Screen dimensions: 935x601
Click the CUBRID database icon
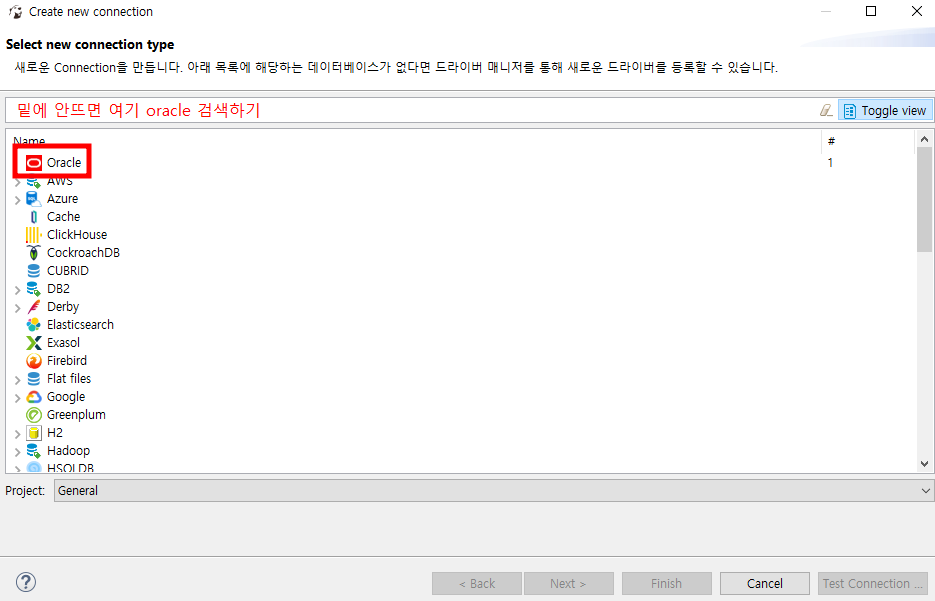coord(33,271)
